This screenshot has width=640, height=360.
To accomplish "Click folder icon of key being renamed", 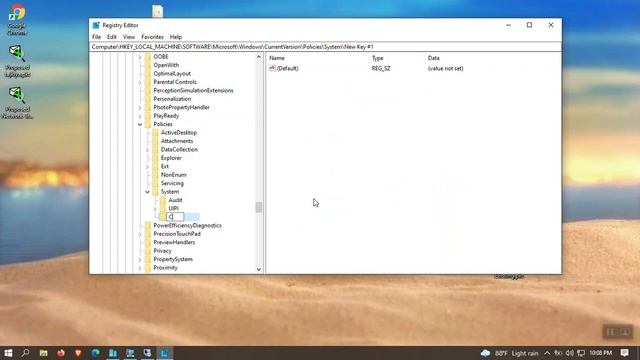I will 163,217.
